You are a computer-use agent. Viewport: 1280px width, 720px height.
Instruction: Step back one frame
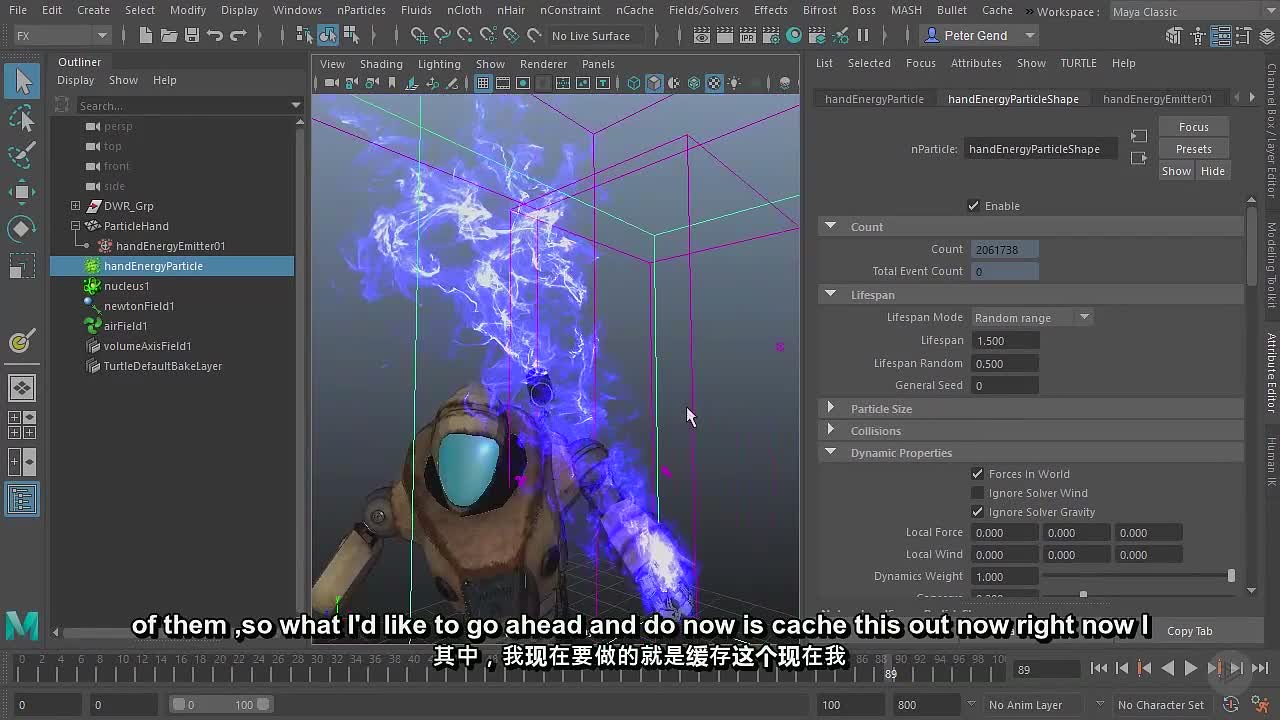(1122, 669)
